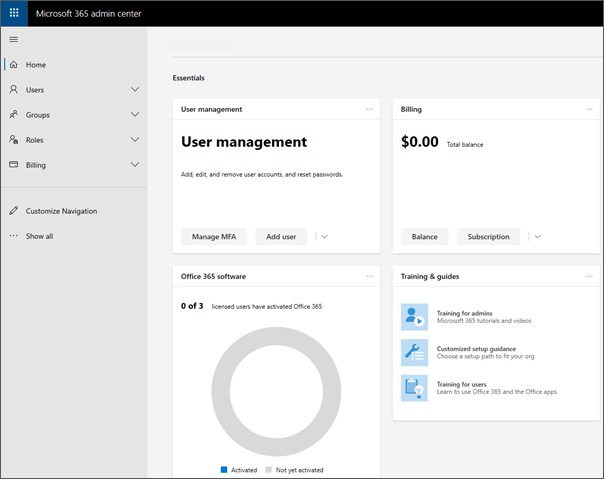Click the Manage MFA button
Image resolution: width=604 pixels, height=479 pixels.
click(x=213, y=237)
